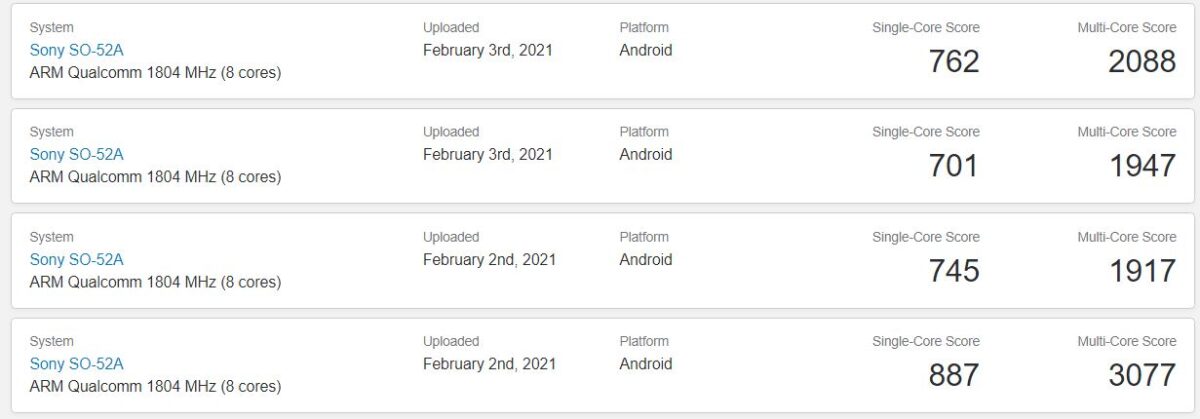This screenshot has width=1200, height=419.
Task: Open the Sony SO-52A link scoring 762
Action: click(76, 50)
